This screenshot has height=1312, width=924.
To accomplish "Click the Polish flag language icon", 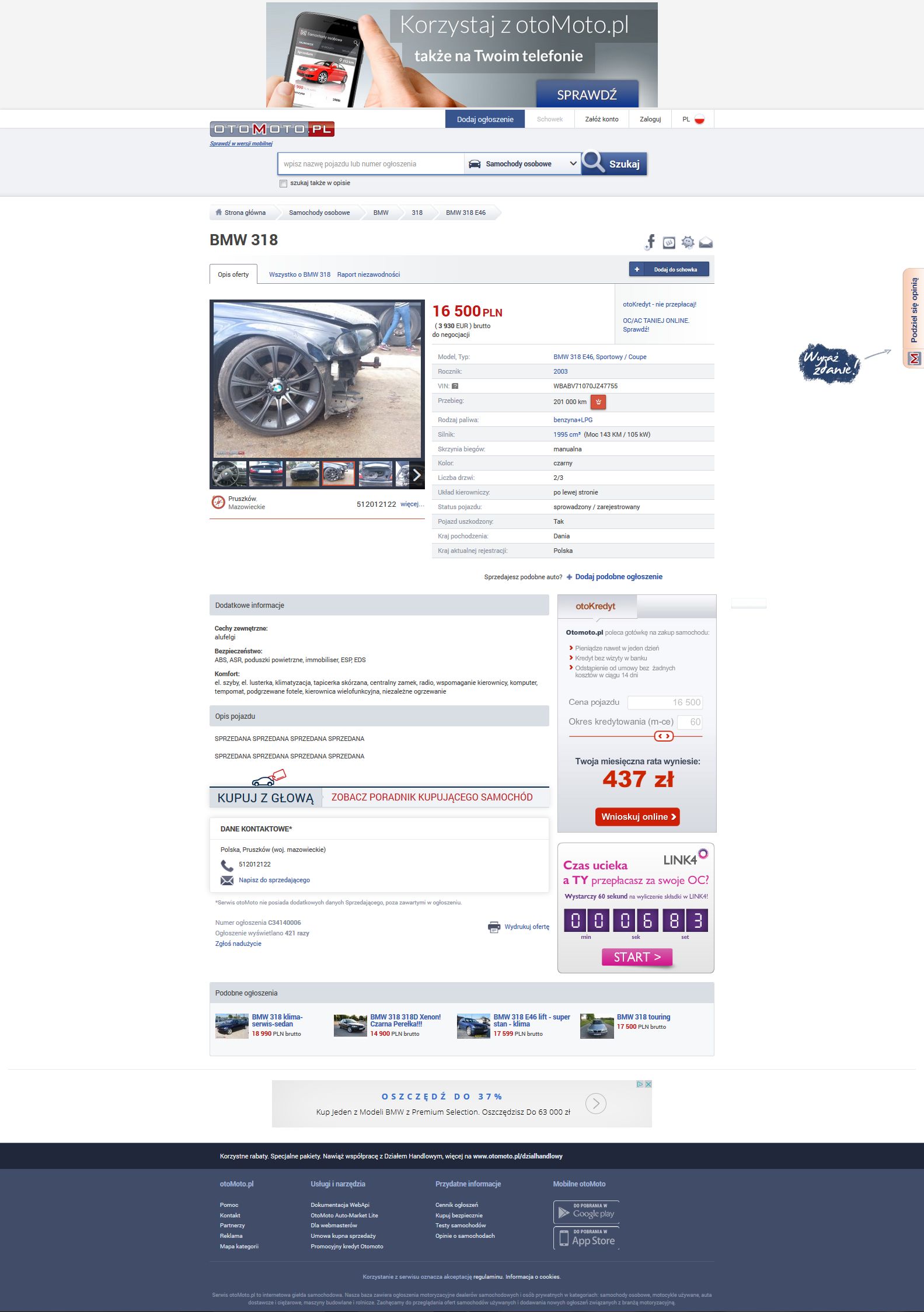I will (x=699, y=119).
